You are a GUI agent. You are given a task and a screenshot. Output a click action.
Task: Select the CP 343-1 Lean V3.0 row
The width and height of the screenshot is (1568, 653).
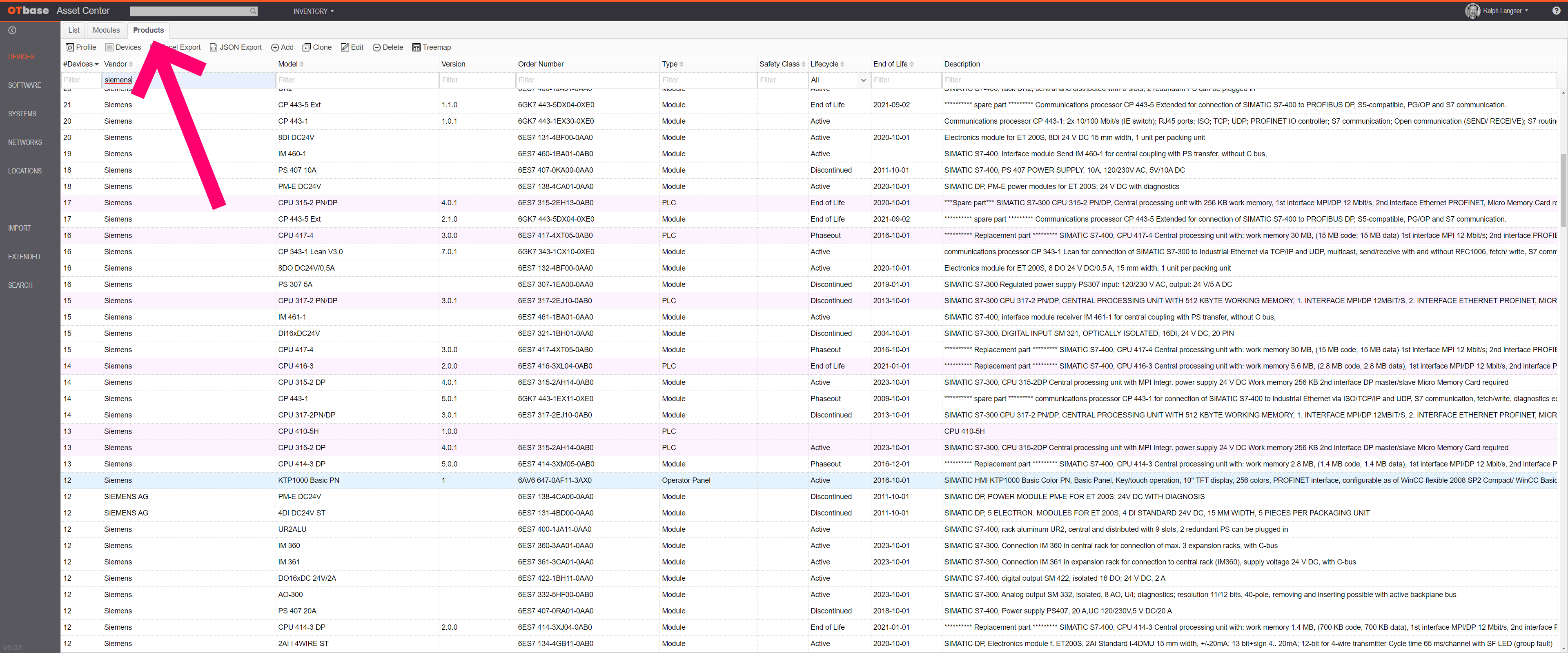coord(810,252)
